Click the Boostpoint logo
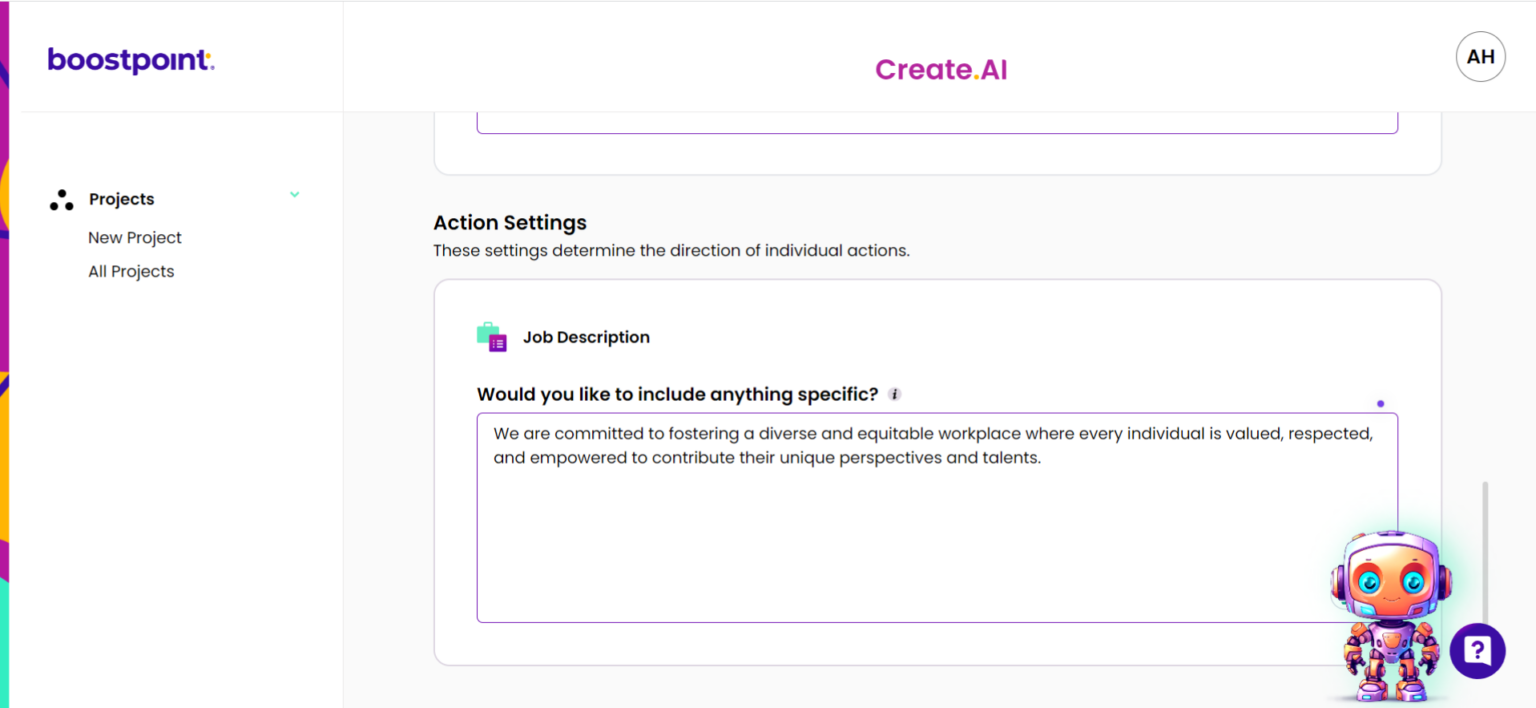 click(x=130, y=60)
